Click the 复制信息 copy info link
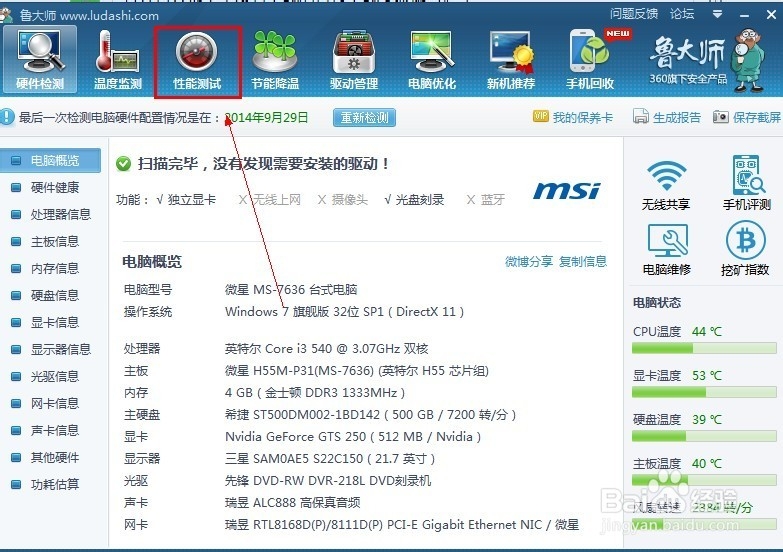783x552 pixels. coord(583,261)
